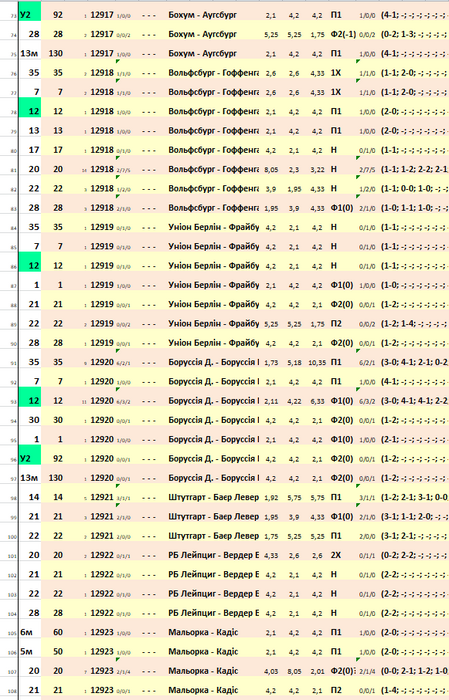The image size is (449, 700).
Task: Click the 60 cell in row 105
Action: 56,632
